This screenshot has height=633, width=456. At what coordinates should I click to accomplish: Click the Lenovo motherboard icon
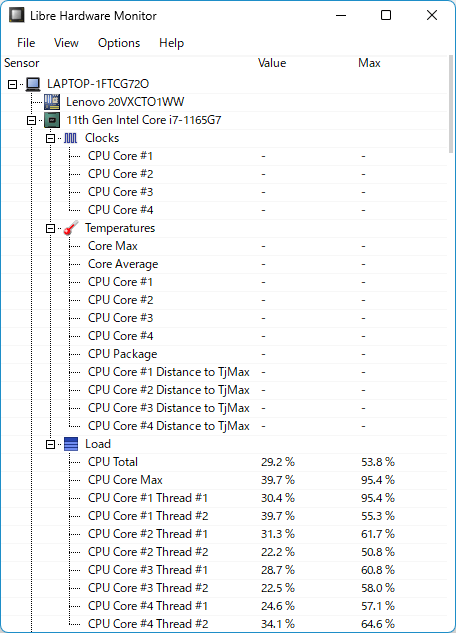52,102
